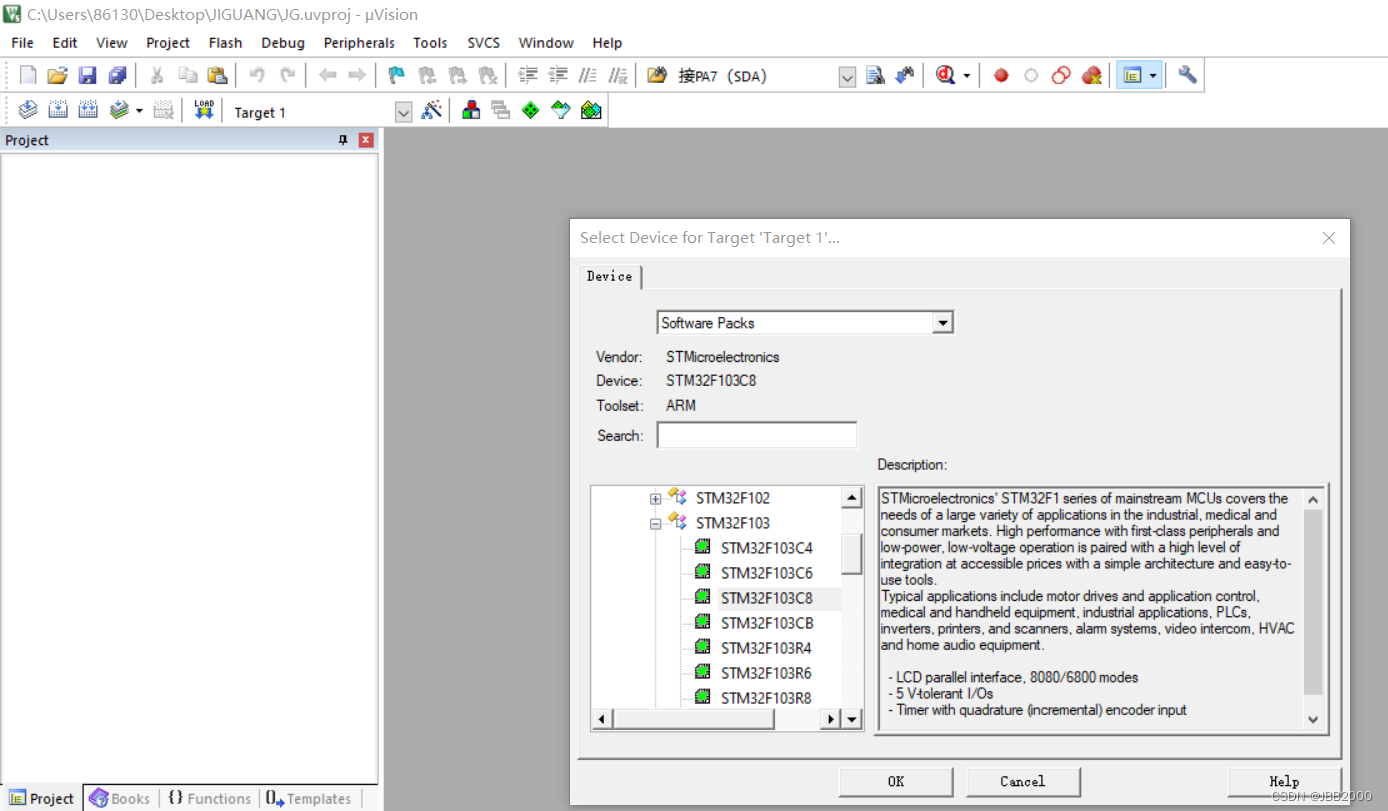The width and height of the screenshot is (1388, 811).
Task: Insert a bookmark with the flag icon
Action: coord(397,75)
